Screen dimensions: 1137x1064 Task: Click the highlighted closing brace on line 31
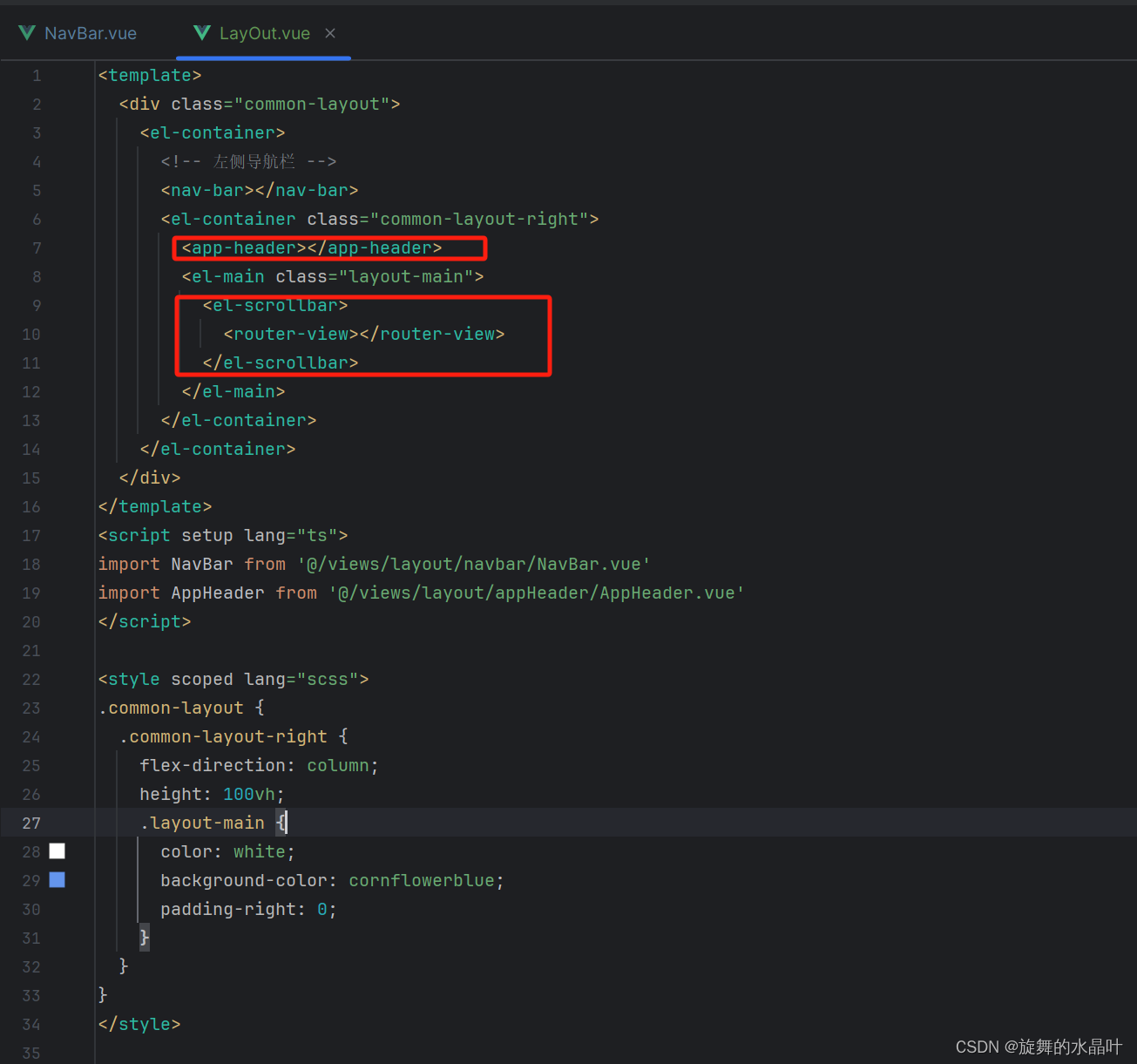pyautogui.click(x=145, y=938)
